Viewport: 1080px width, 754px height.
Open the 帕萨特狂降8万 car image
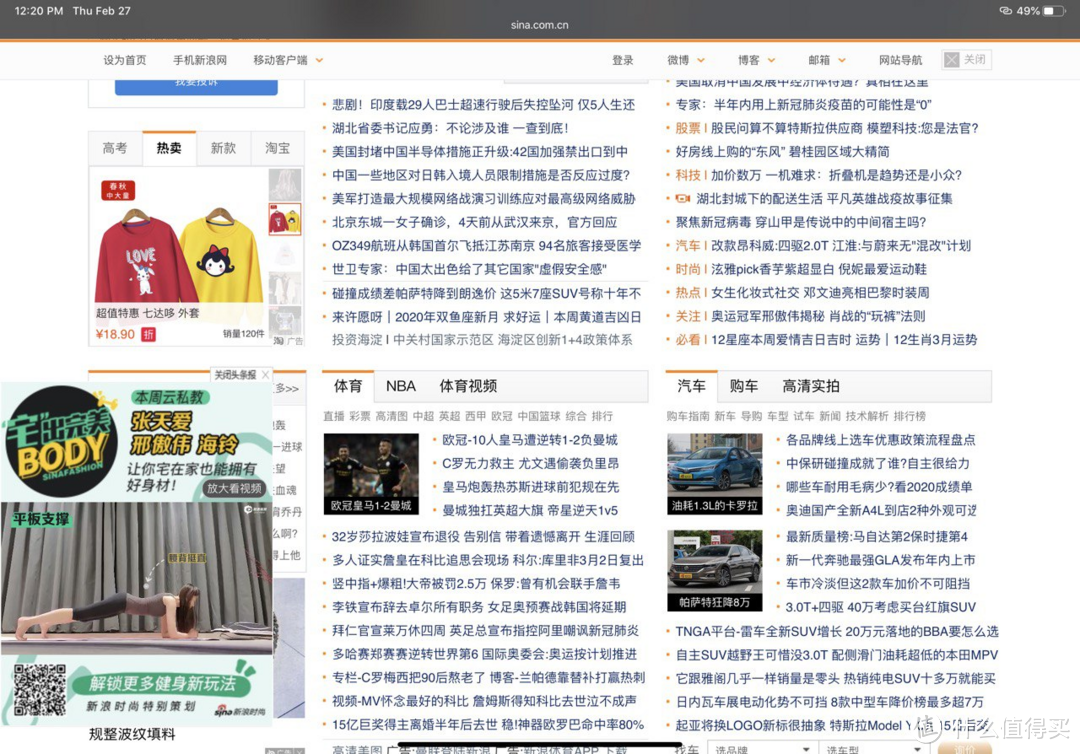tap(714, 571)
